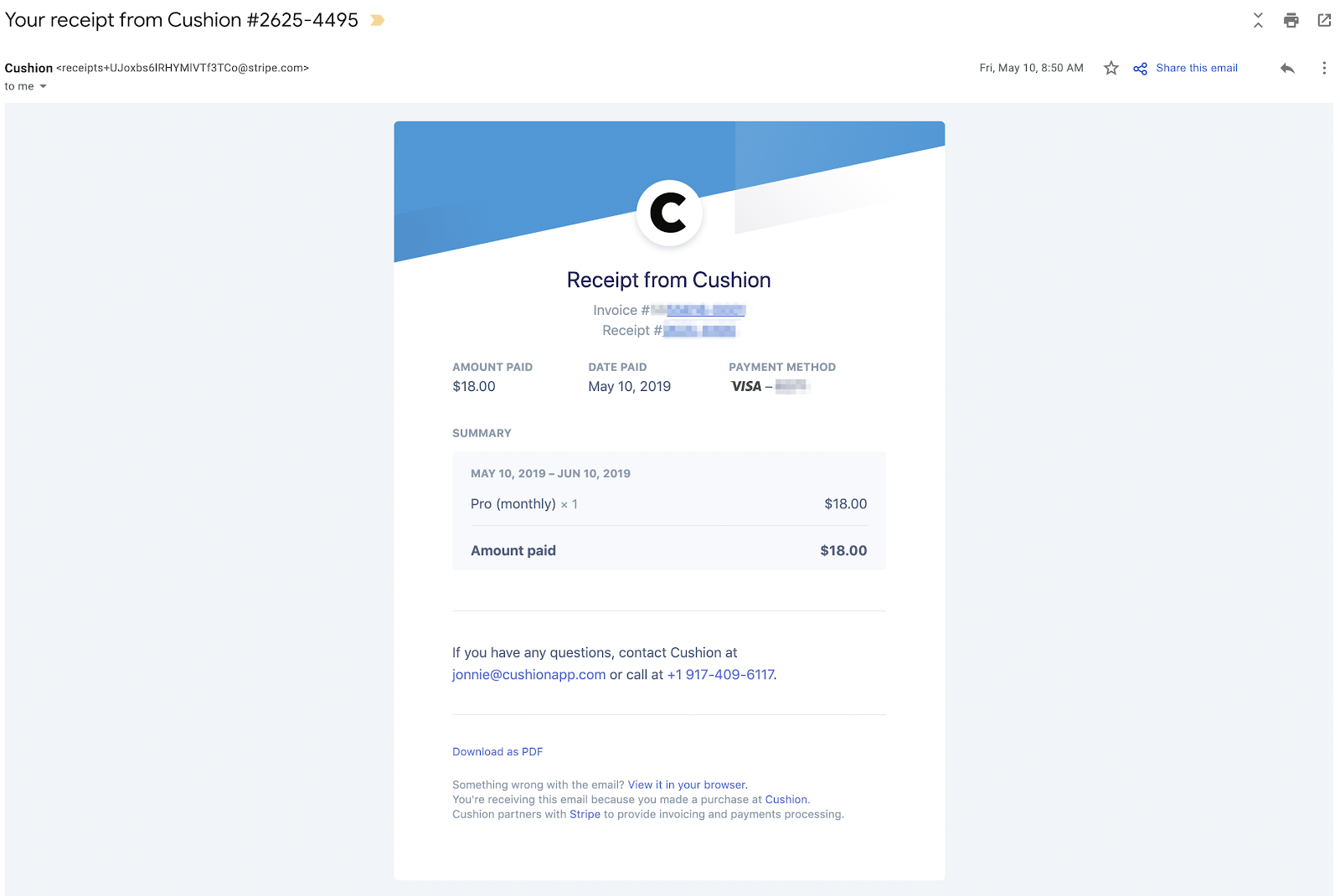Click the reply arrow icon
The height and width of the screenshot is (896, 1340).
click(x=1287, y=68)
